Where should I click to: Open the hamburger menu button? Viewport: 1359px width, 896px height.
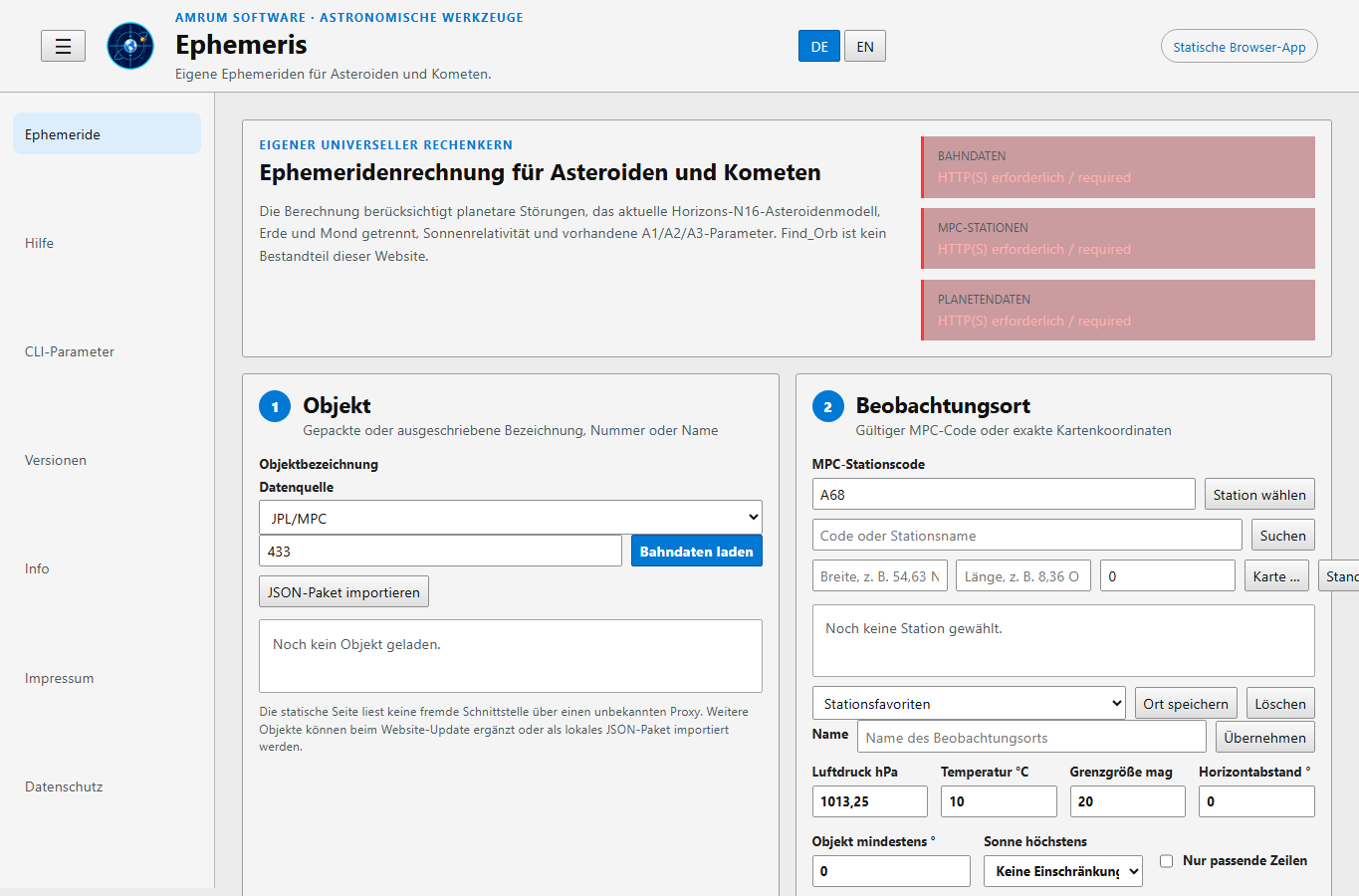63,46
